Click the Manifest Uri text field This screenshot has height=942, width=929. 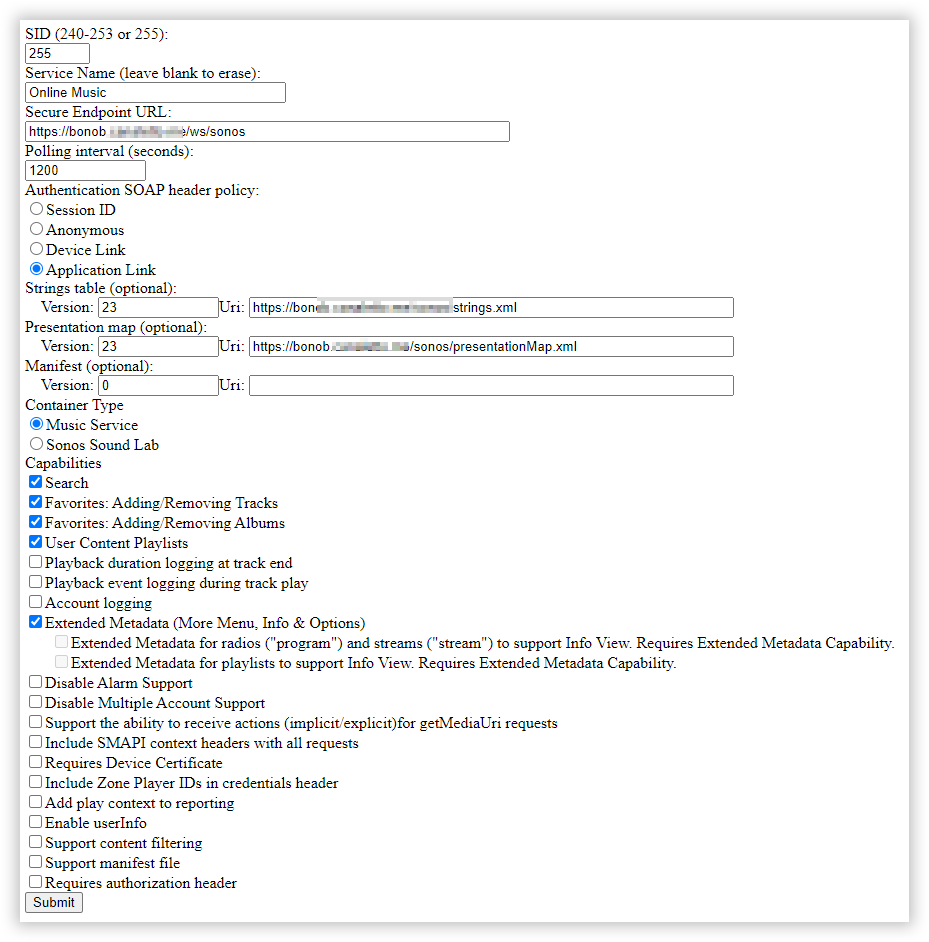(x=490, y=385)
